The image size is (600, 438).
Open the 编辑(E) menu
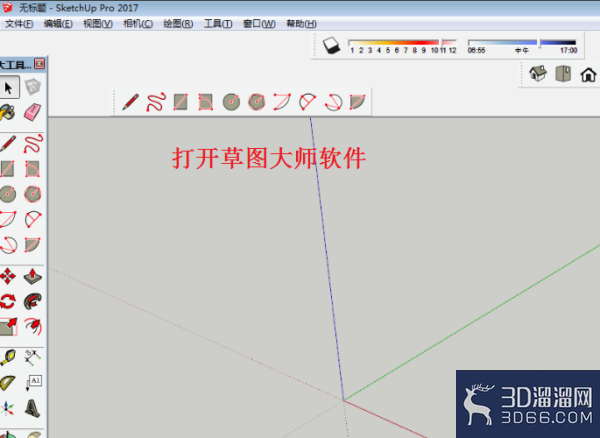(x=58, y=24)
